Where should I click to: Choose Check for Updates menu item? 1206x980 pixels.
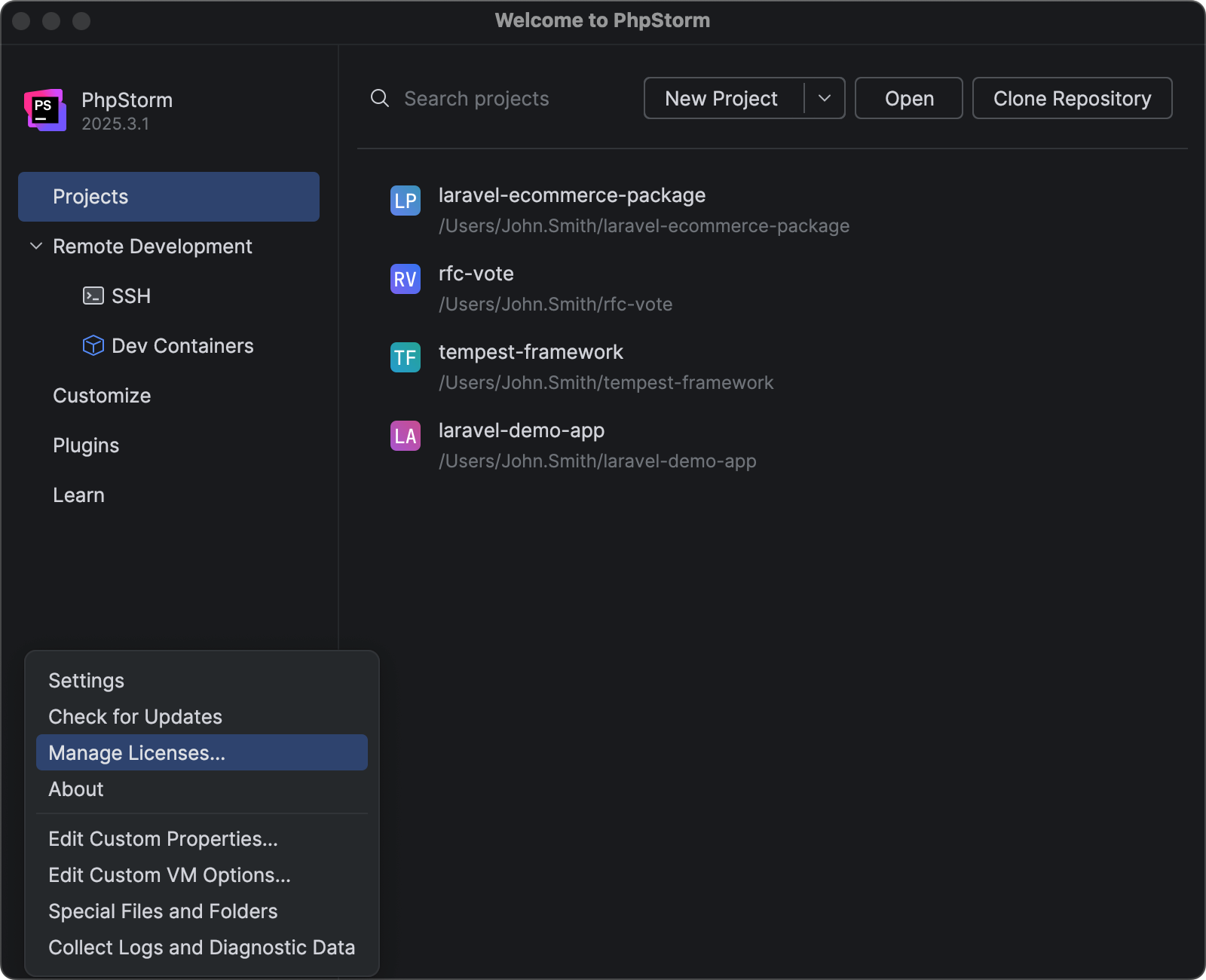(202, 717)
